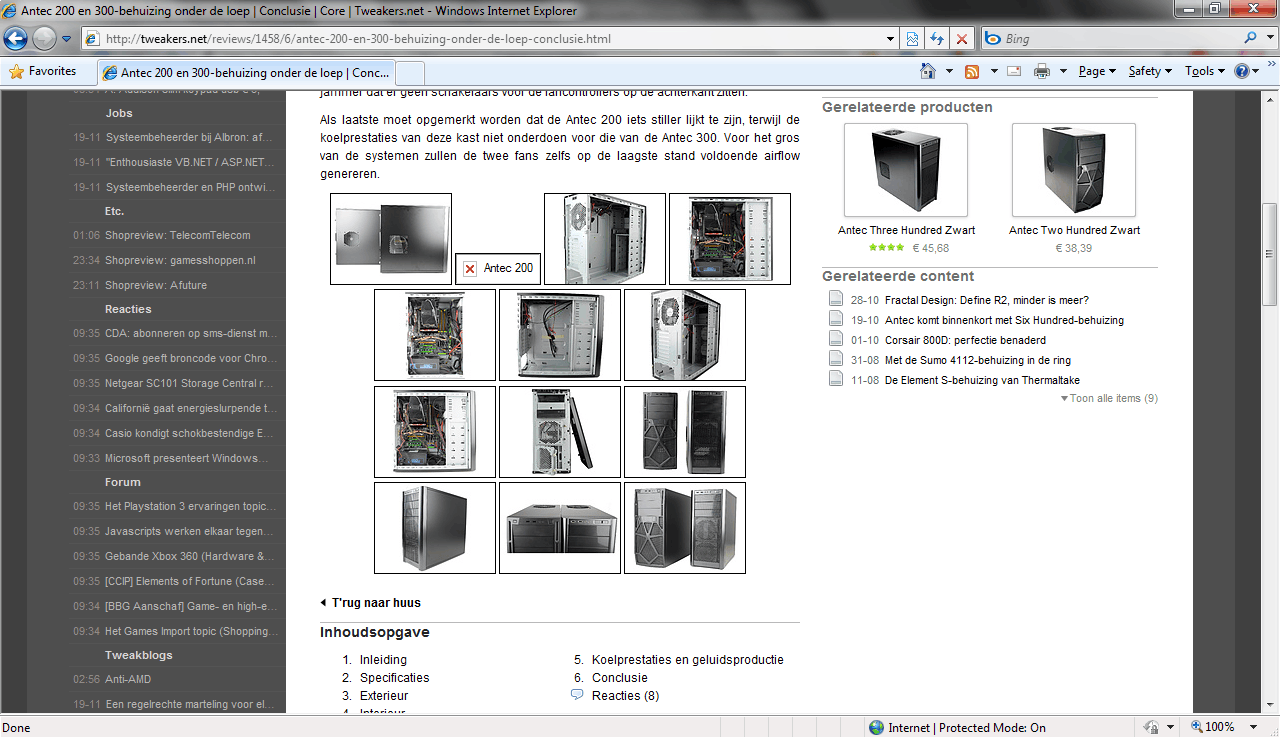Expand the Feeds dropdown arrow

coord(993,71)
